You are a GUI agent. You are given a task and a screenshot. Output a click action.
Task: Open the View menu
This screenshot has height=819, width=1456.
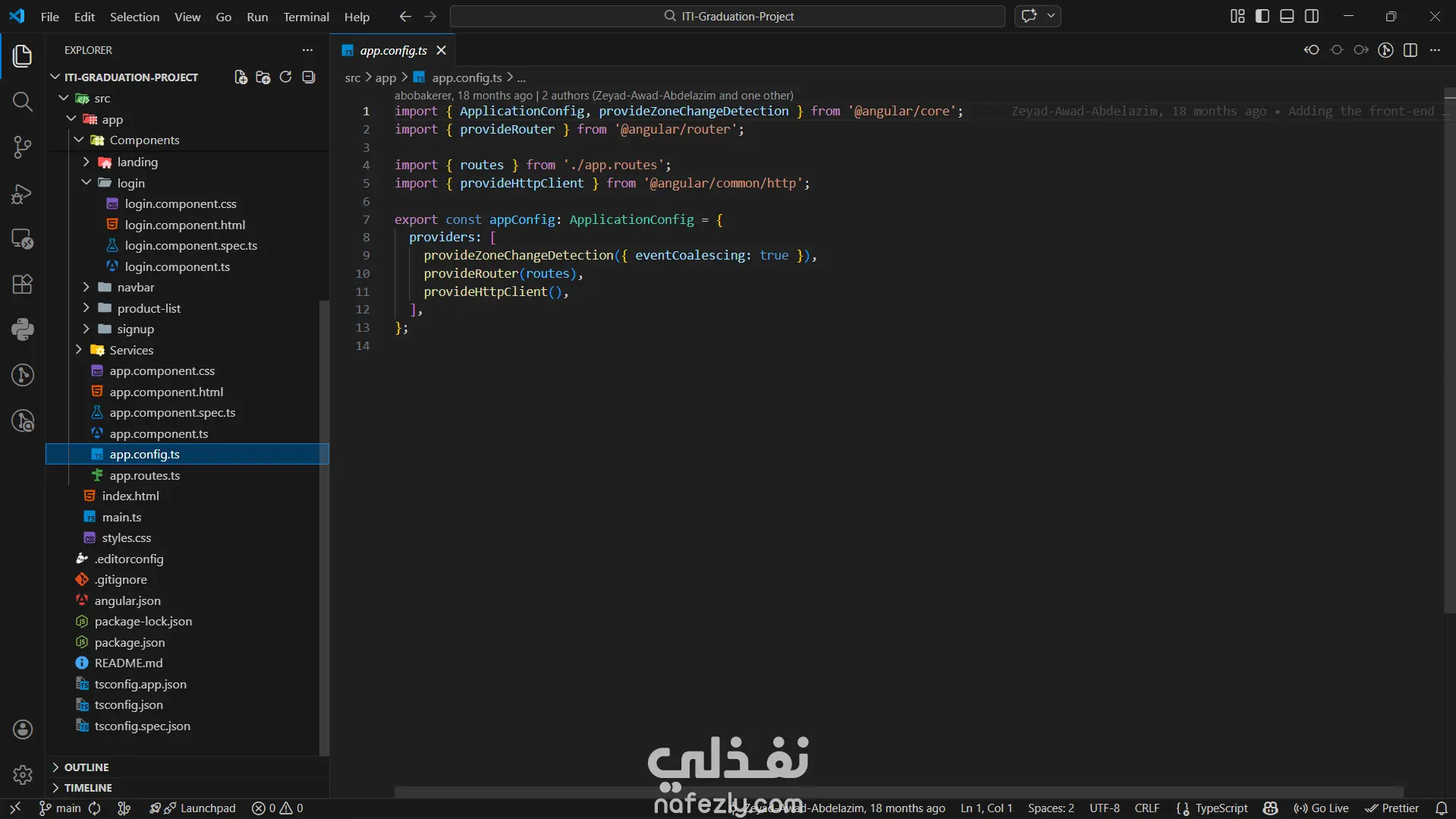[x=187, y=17]
